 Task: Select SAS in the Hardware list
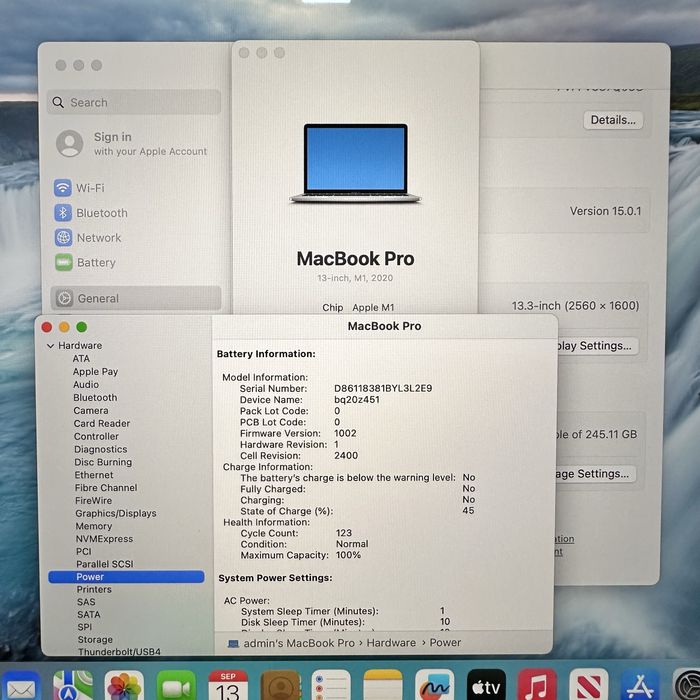[86, 602]
